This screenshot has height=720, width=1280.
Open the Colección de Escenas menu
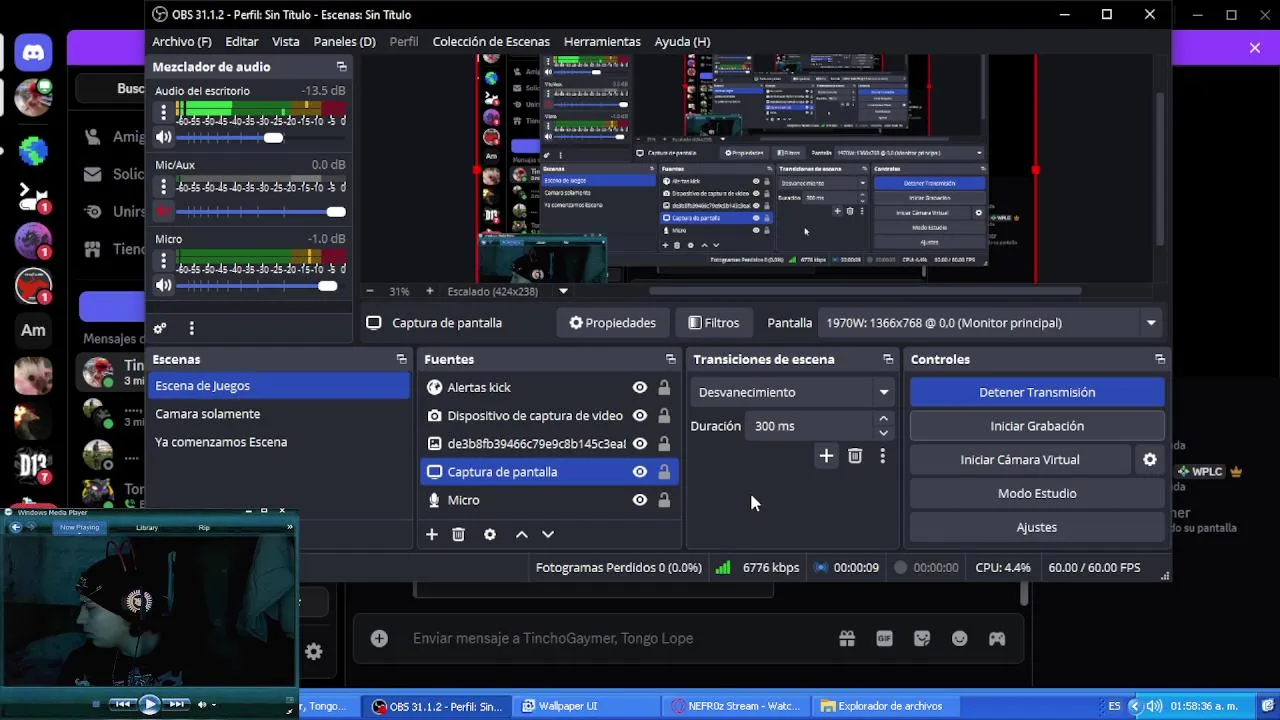click(x=491, y=42)
